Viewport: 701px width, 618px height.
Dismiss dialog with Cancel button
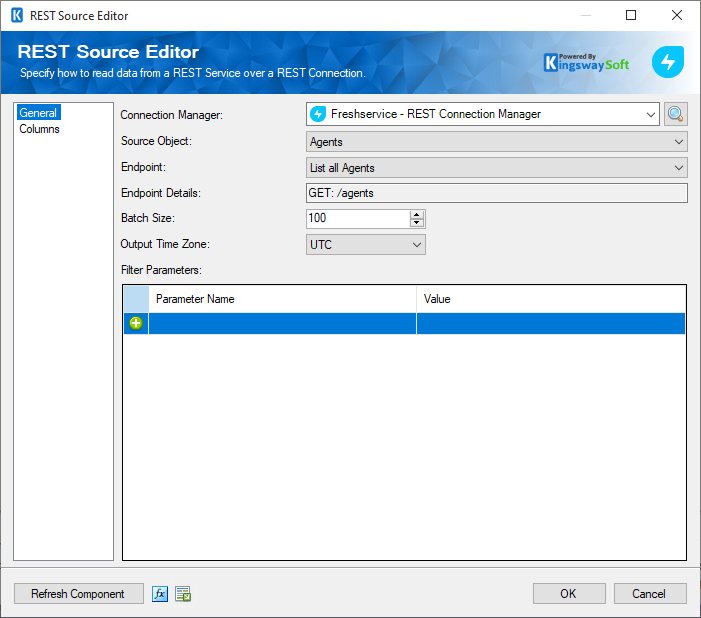pos(650,594)
